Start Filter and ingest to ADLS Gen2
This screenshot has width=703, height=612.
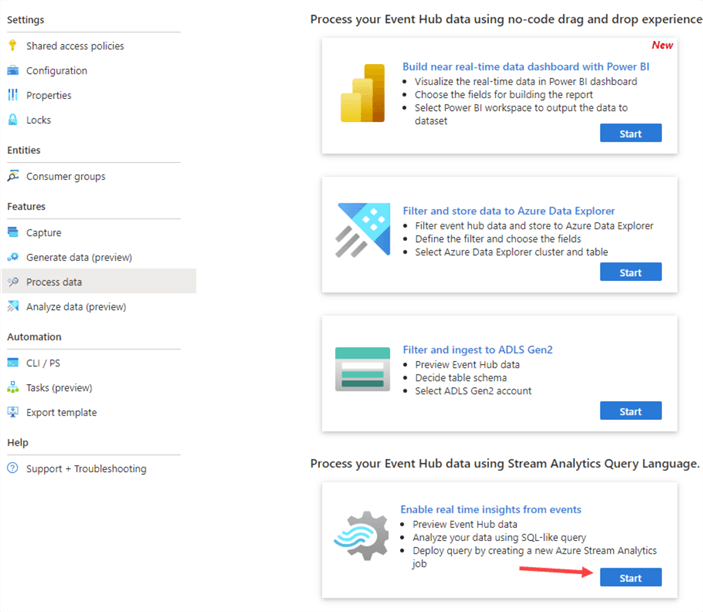pyautogui.click(x=630, y=411)
